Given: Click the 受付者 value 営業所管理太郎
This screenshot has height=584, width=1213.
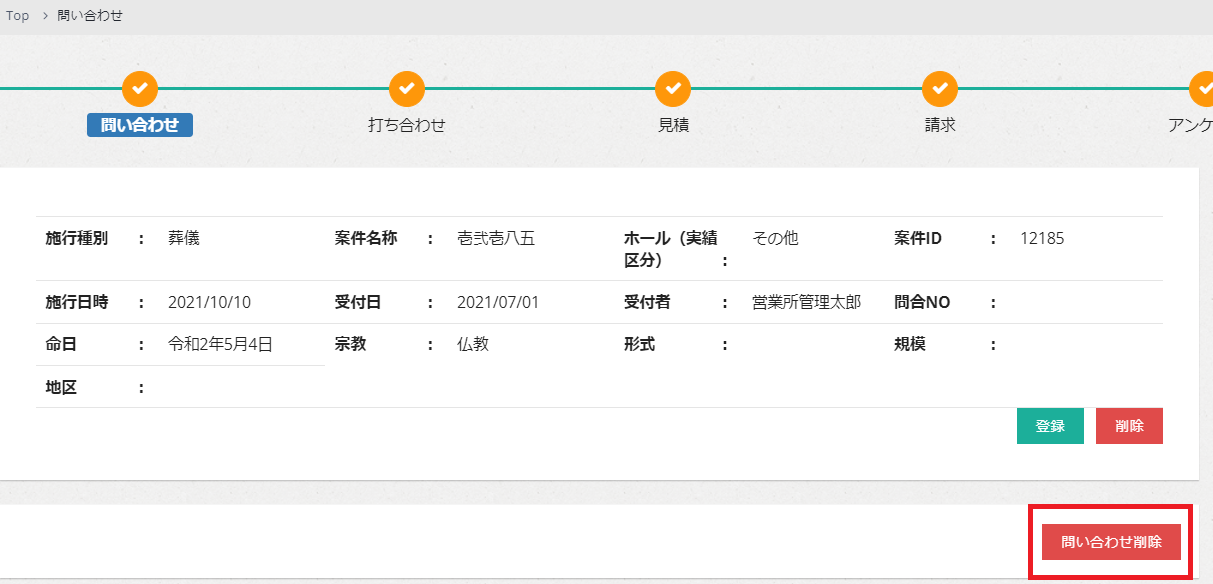Looking at the screenshot, I should coord(806,302).
